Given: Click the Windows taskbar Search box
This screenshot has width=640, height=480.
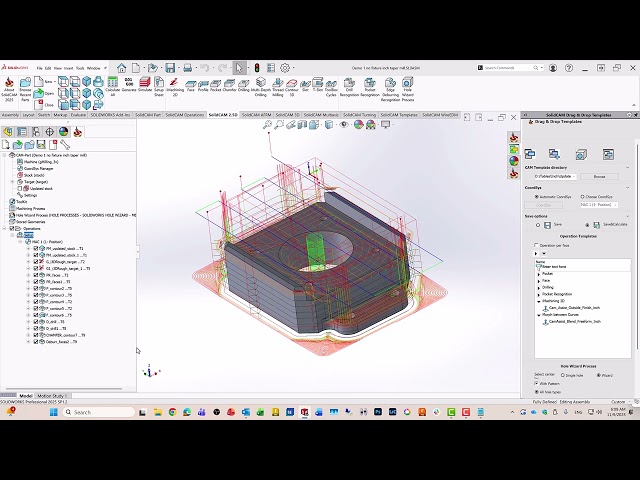Looking at the screenshot, I should point(99,412).
